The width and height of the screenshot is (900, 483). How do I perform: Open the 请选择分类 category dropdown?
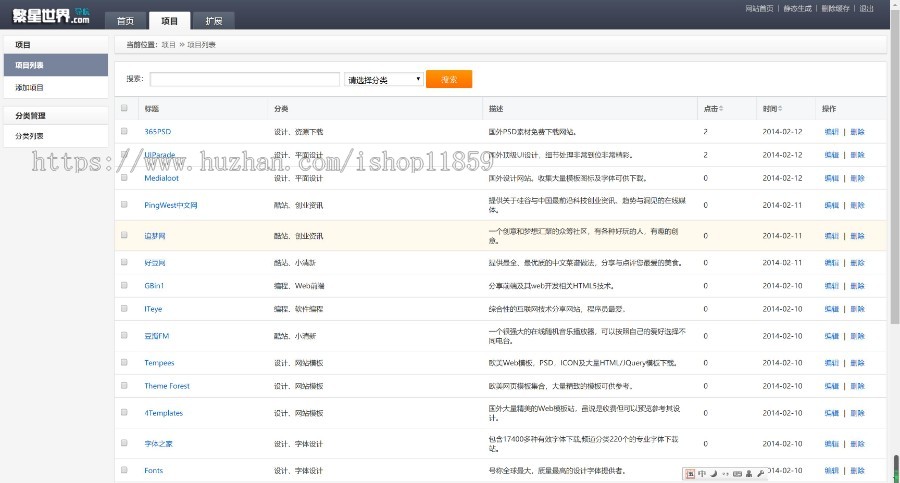(384, 79)
